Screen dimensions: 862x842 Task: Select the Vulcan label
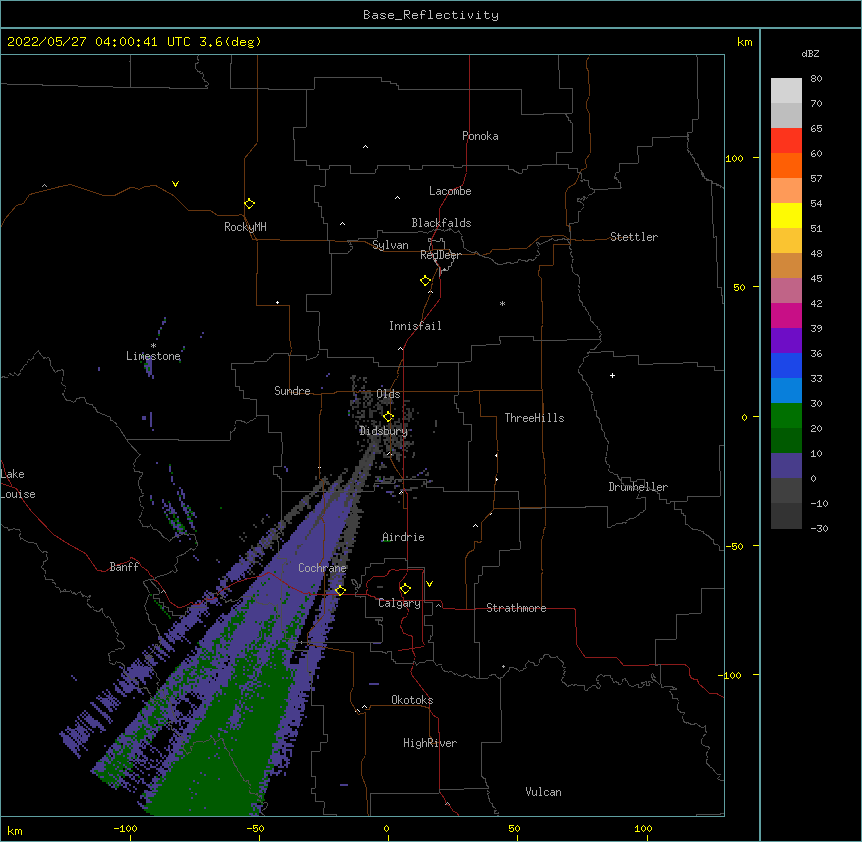tap(543, 792)
